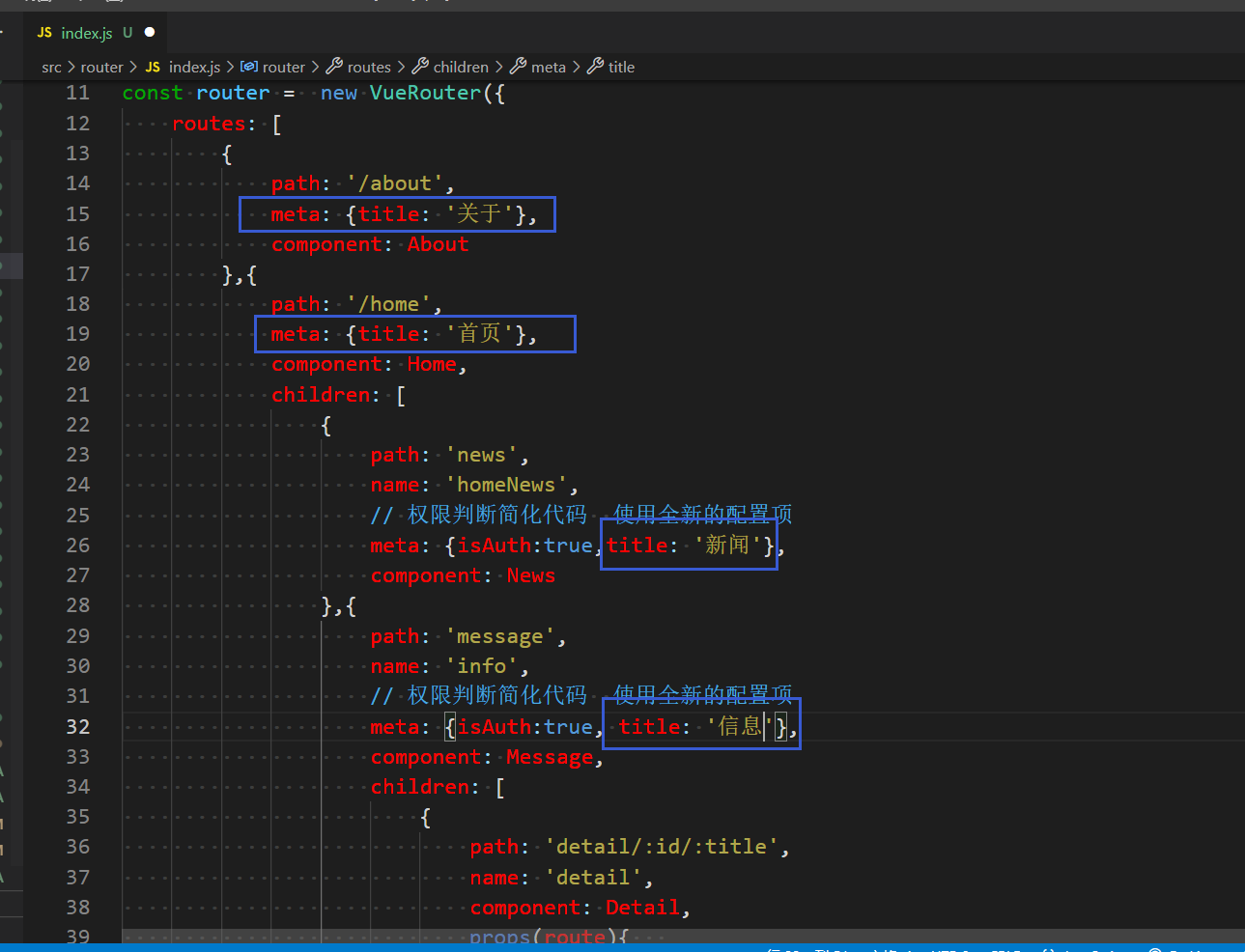Click the 'message' path string on line 29
Image resolution: width=1245 pixels, height=952 pixels.
pos(499,636)
